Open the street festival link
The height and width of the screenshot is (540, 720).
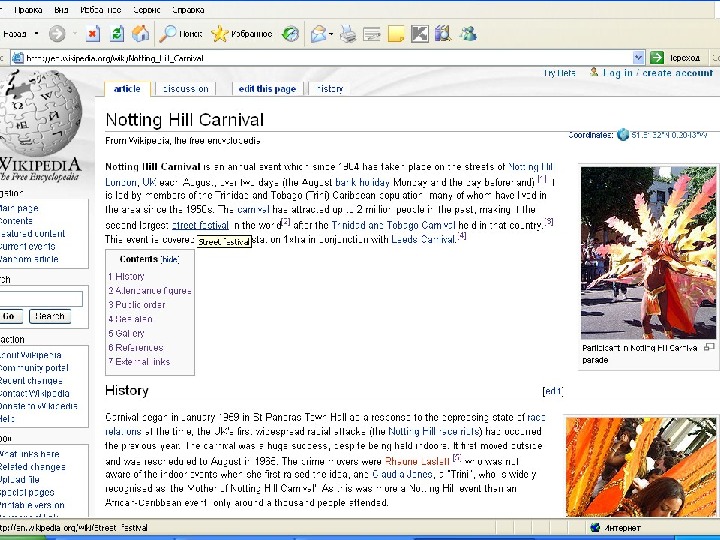[200, 225]
